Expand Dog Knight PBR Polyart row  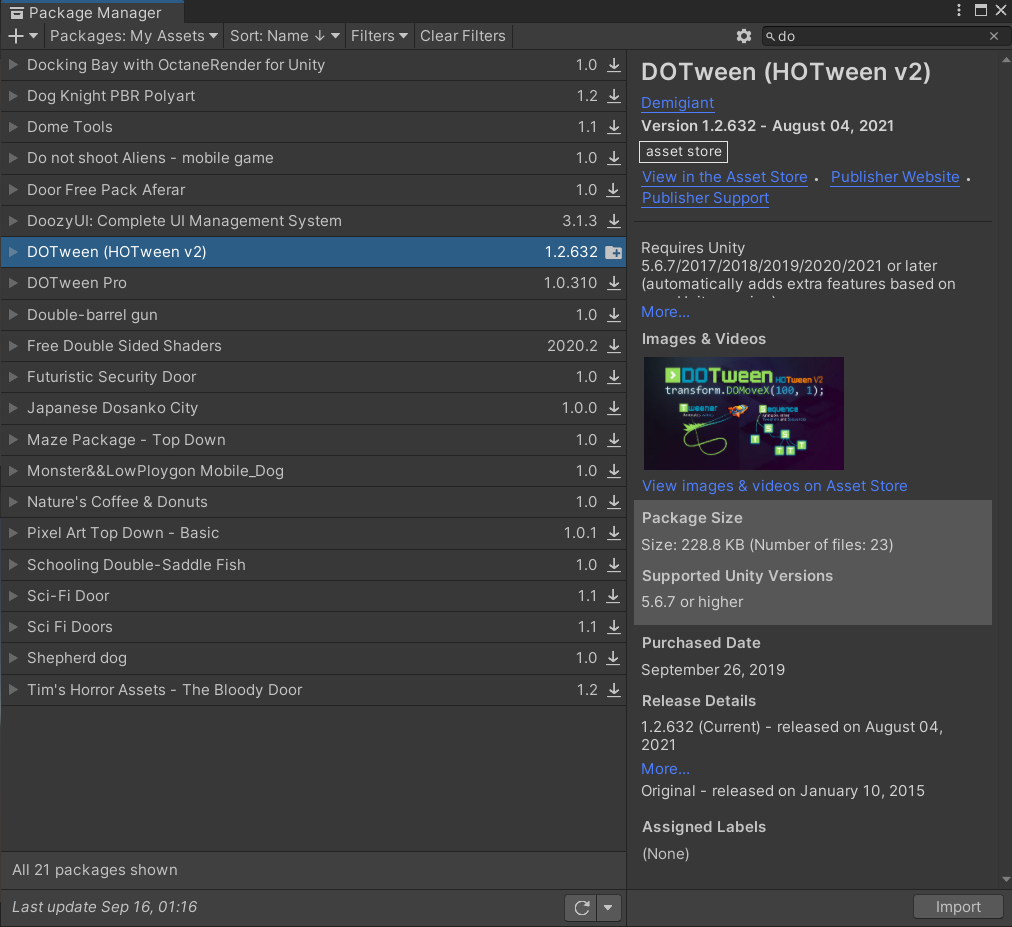[x=13, y=96]
